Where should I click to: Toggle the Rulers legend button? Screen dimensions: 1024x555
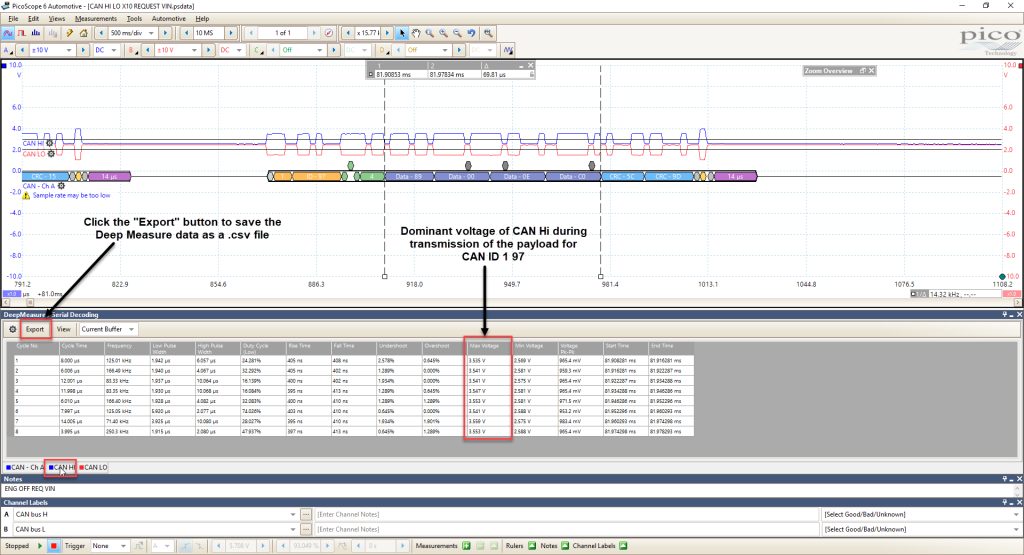click(x=532, y=546)
